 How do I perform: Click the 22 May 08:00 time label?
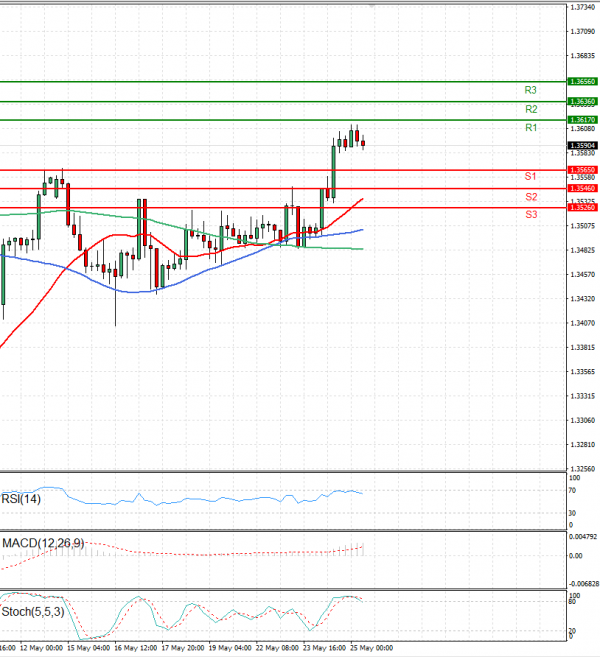coord(277,648)
